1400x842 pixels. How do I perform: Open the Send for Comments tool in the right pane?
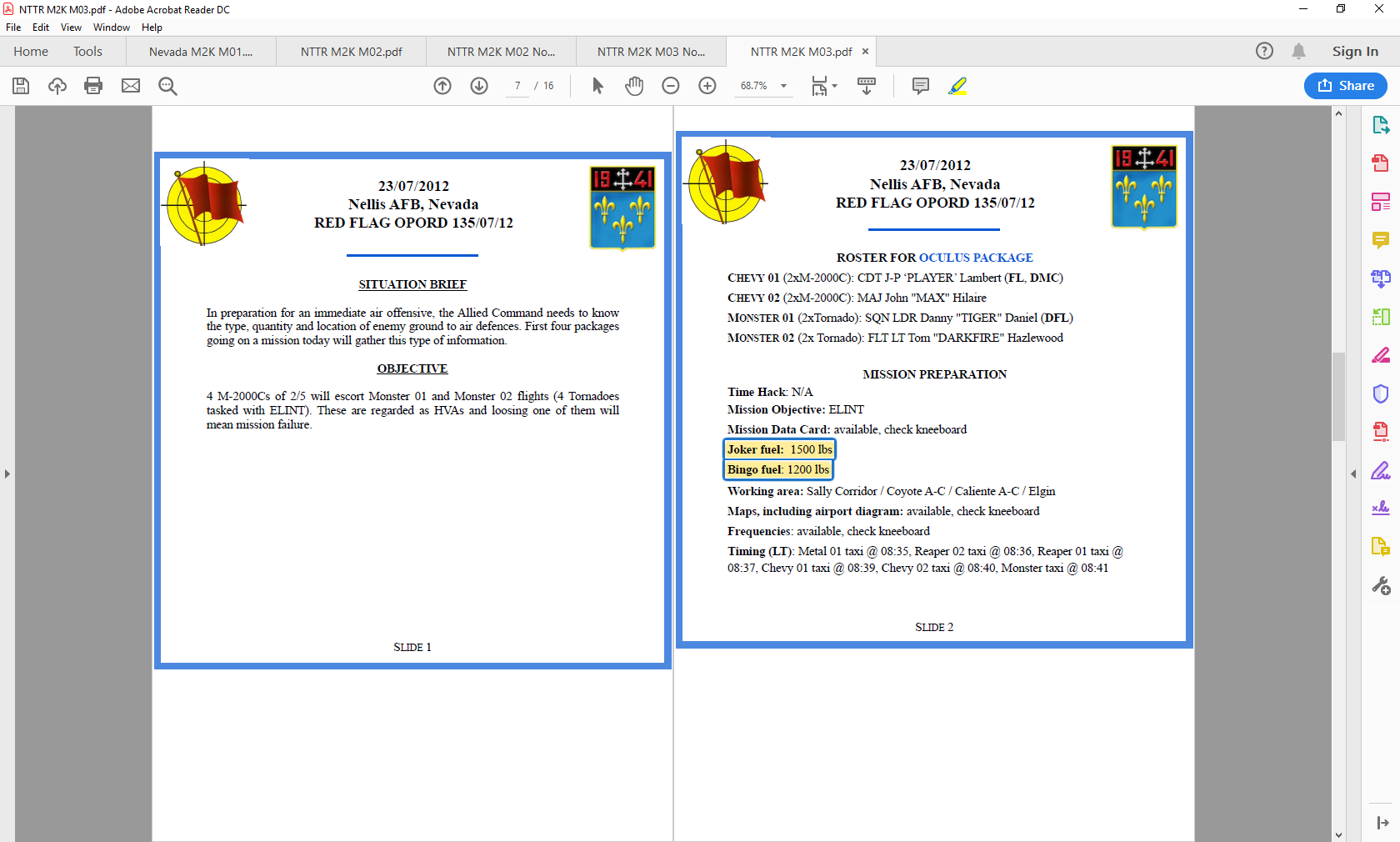coord(1381,547)
